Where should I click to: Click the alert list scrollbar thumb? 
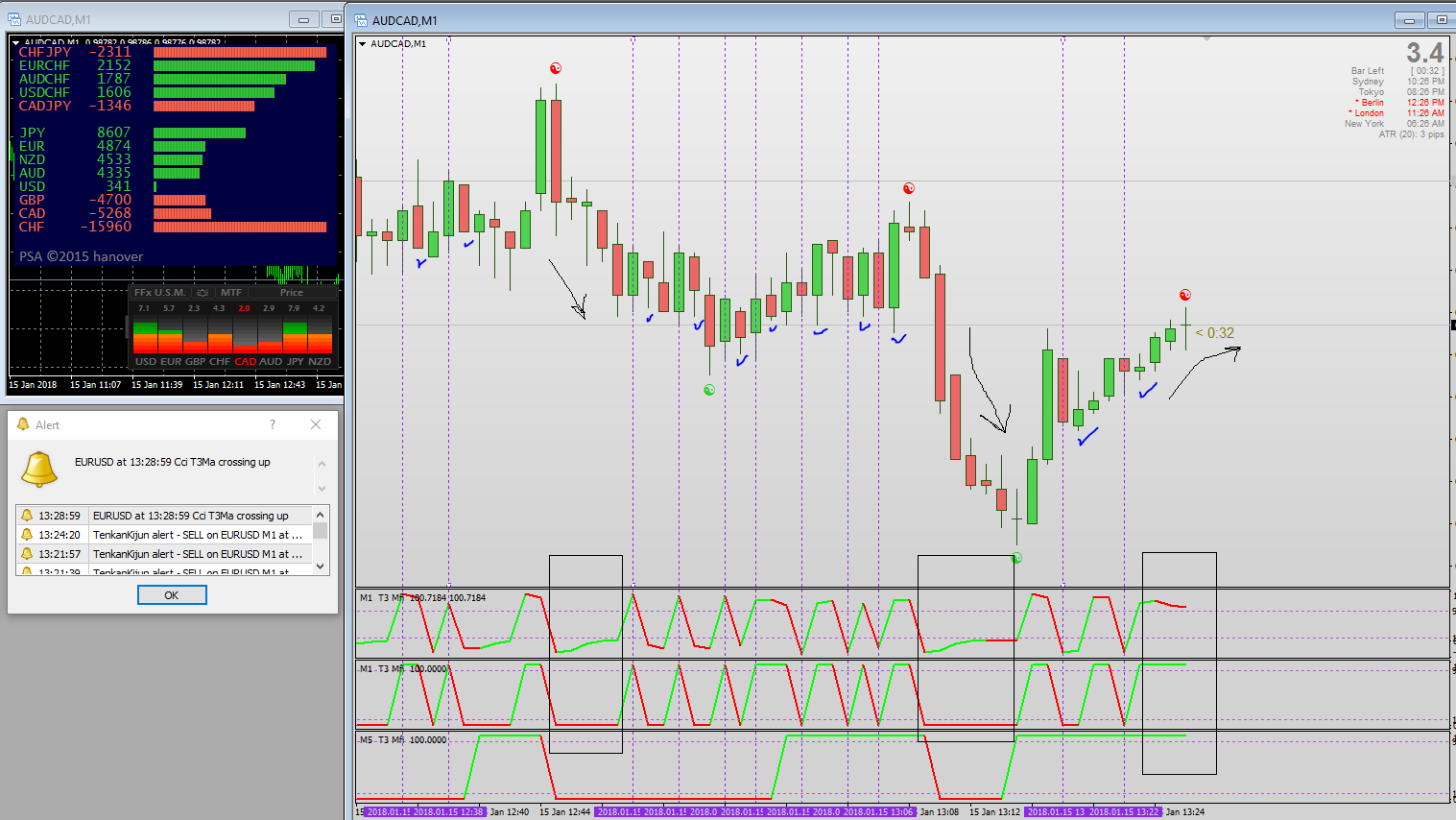tap(321, 531)
